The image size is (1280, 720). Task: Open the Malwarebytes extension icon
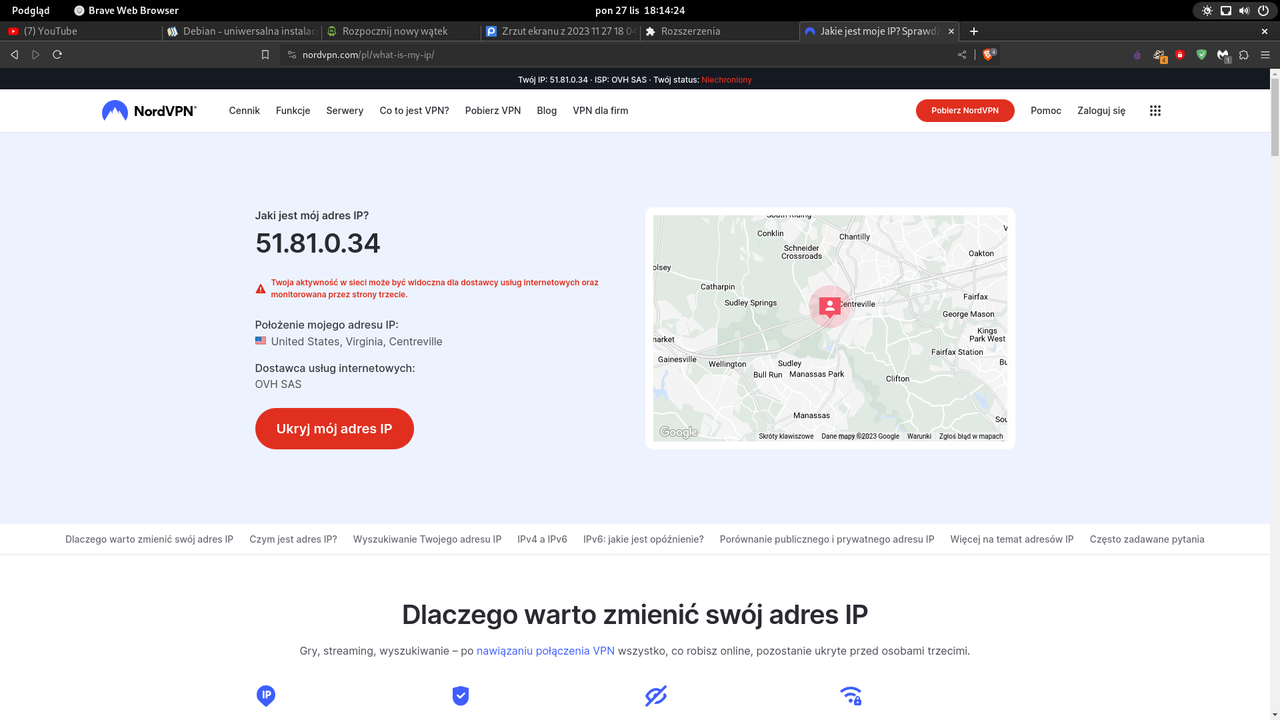coord(1222,55)
